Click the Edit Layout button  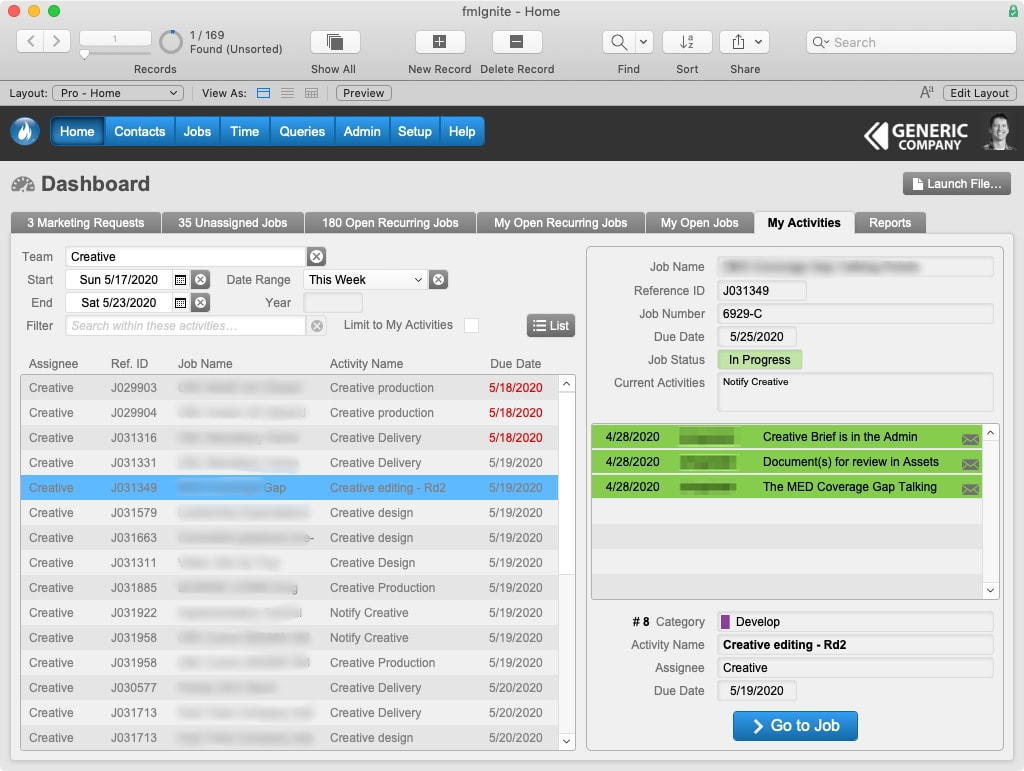click(979, 93)
